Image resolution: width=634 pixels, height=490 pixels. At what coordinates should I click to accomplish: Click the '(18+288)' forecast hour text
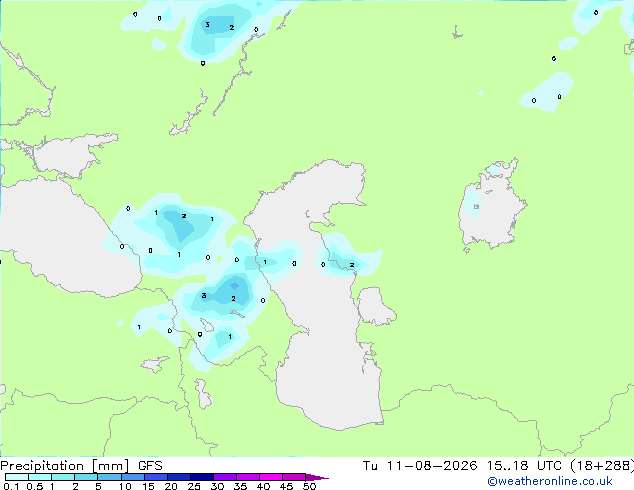coord(602,466)
